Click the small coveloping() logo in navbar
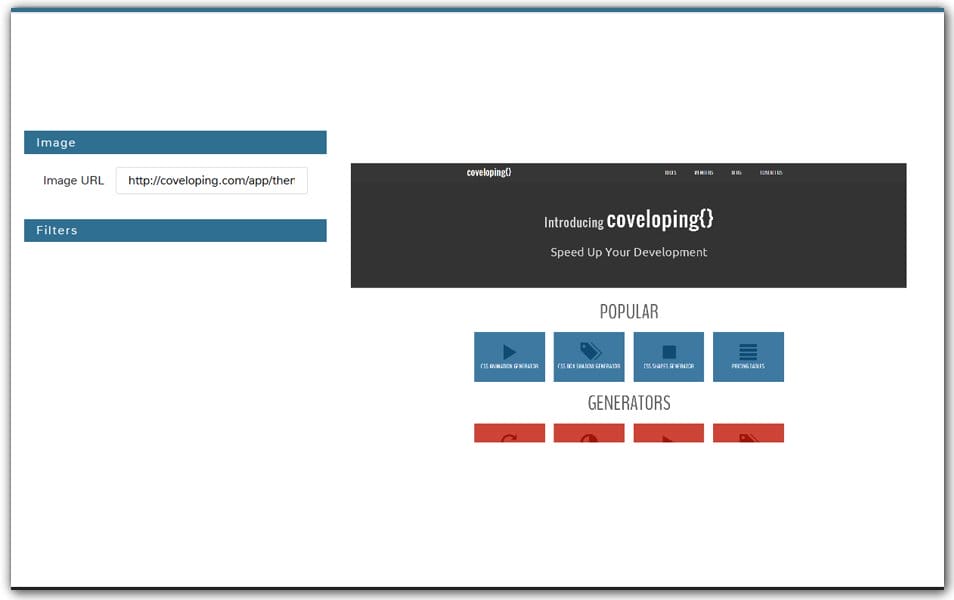 click(x=489, y=172)
